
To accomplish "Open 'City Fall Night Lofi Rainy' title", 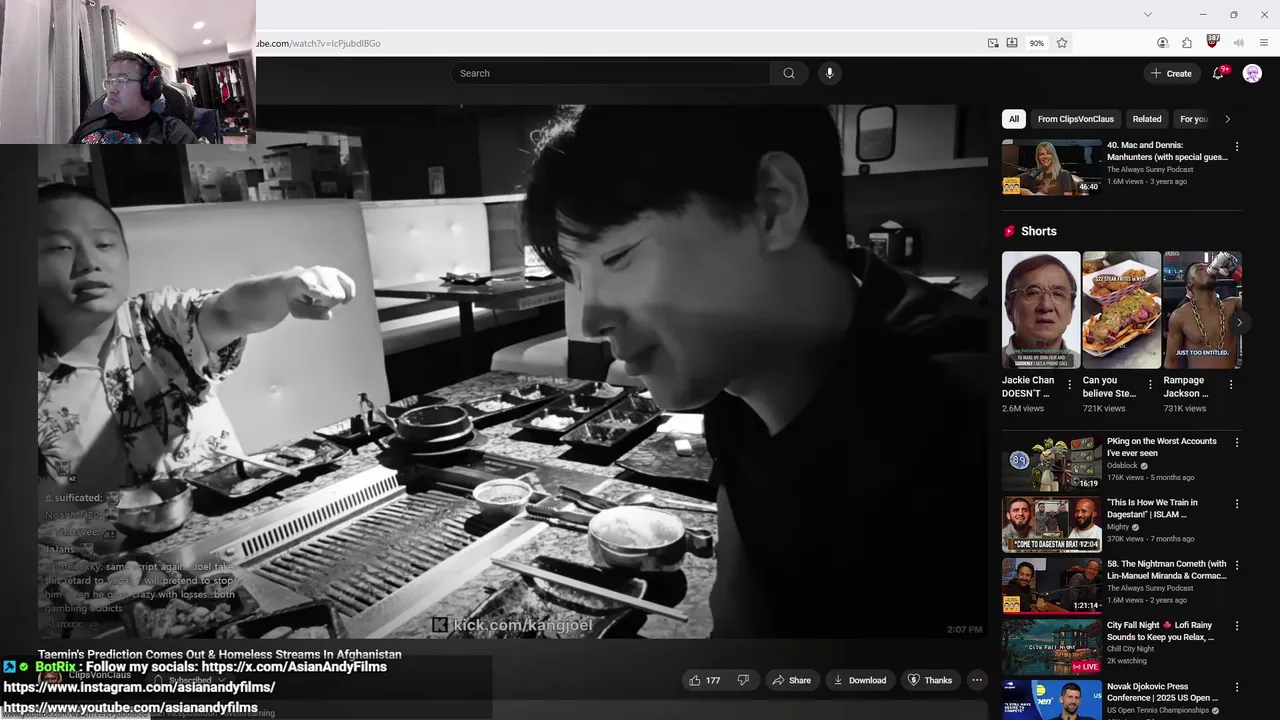I will [x=1161, y=631].
